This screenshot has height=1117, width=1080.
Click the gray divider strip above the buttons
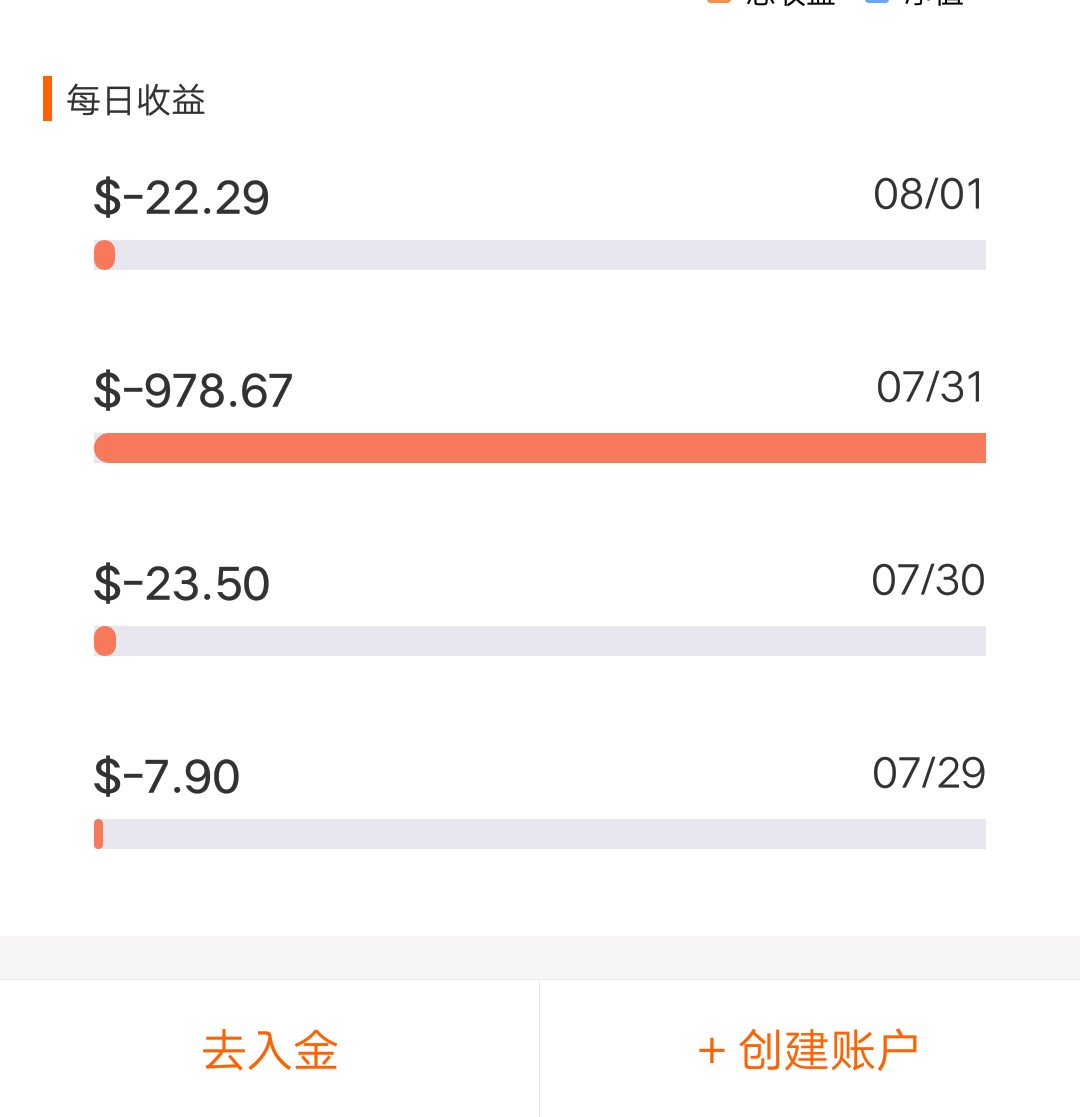[540, 957]
